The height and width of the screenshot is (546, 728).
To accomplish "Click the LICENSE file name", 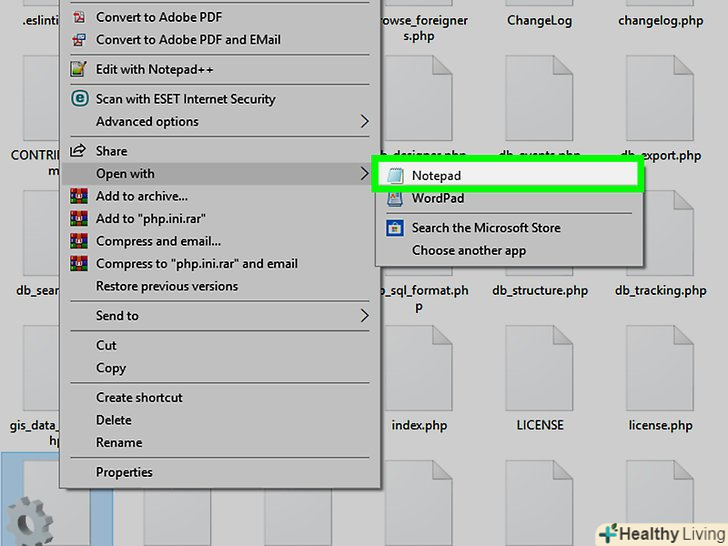I will point(540,425).
